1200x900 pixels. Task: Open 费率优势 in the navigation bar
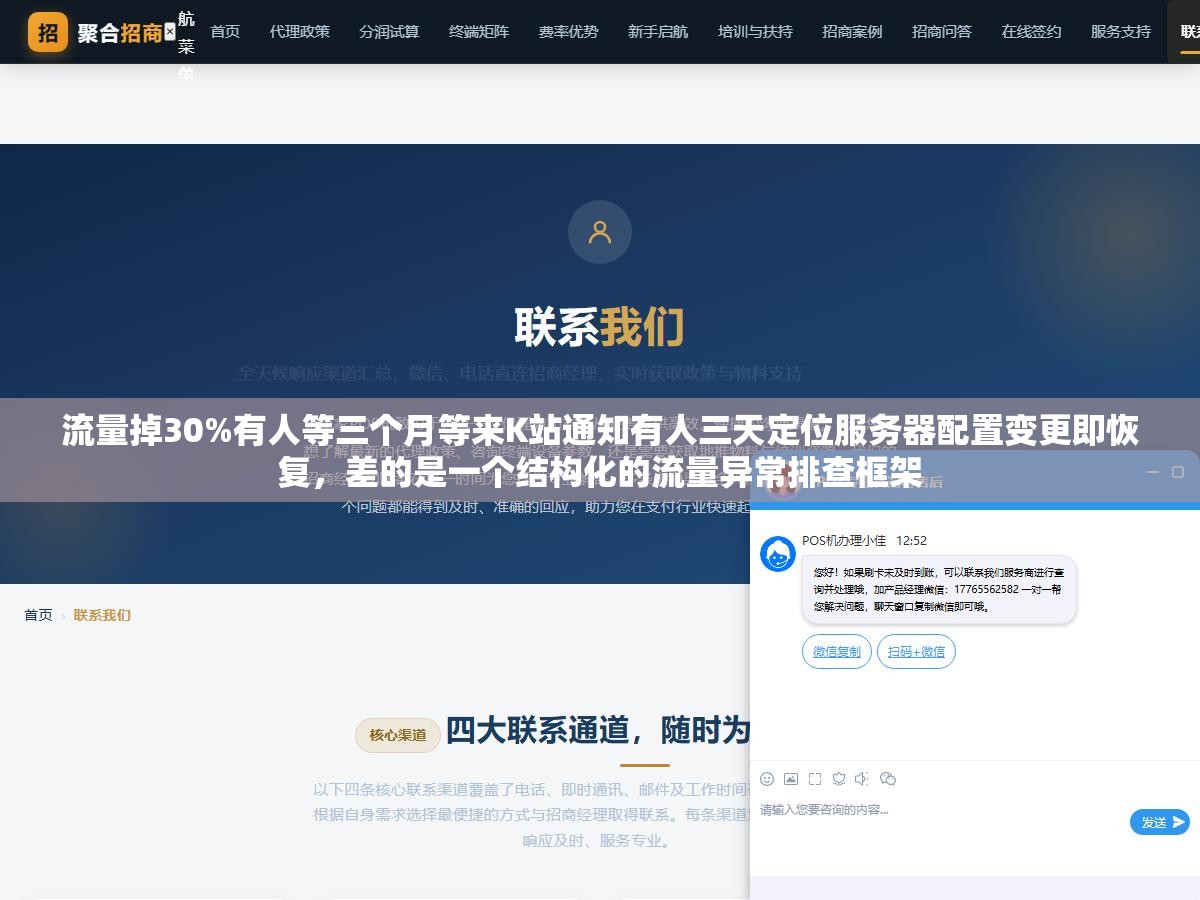[568, 32]
